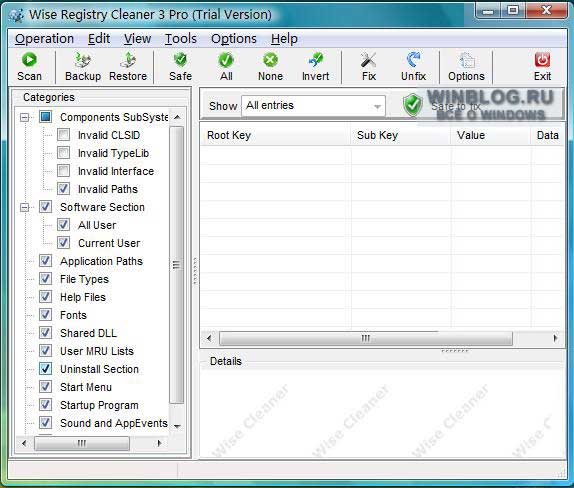Select the Startup Program tree label

99,405
